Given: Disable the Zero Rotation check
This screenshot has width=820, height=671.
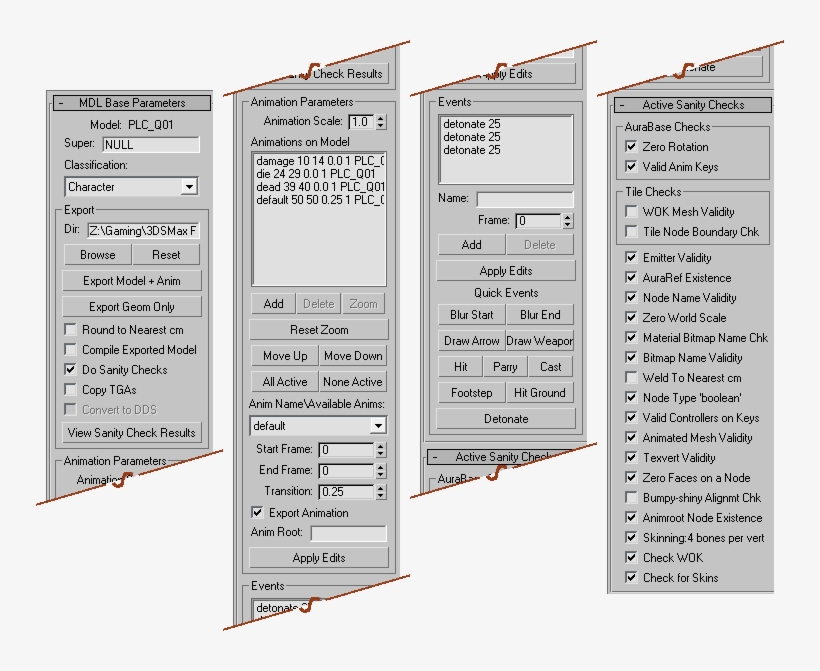Looking at the screenshot, I should [632, 146].
